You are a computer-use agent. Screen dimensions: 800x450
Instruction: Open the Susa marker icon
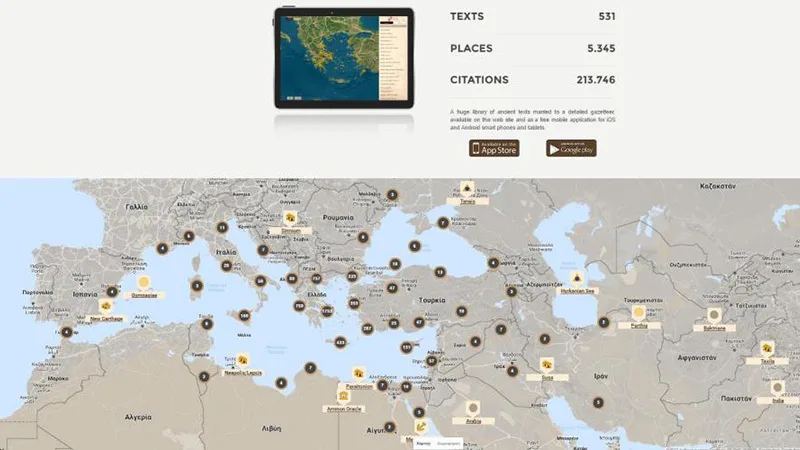click(x=547, y=365)
